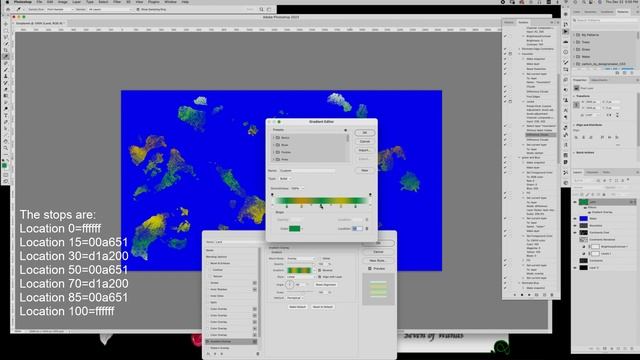This screenshot has width=640, height=360.
Task: Delete the selected color stop in Gradient Editor
Action: (367, 229)
